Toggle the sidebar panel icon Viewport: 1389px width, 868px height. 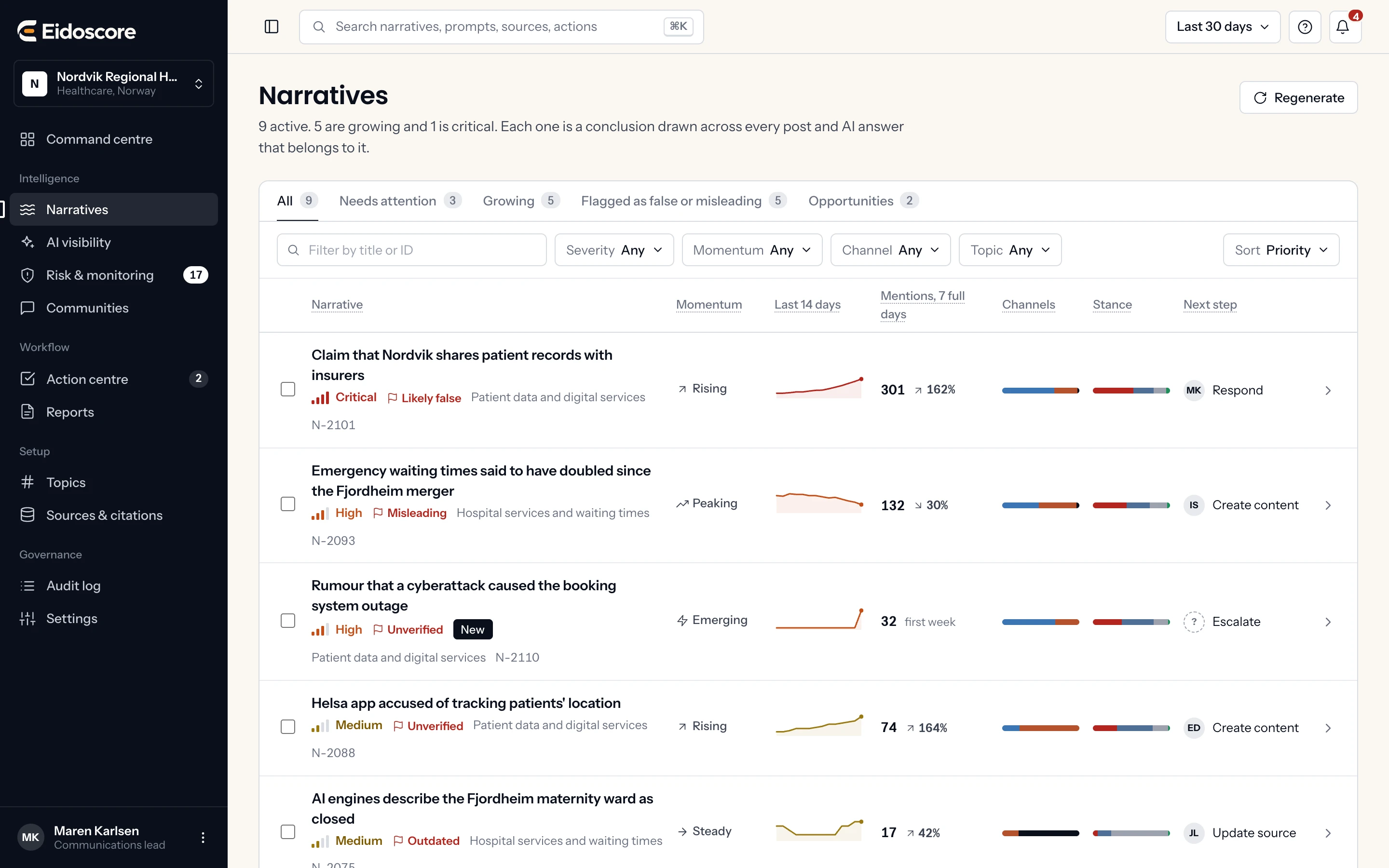click(272, 27)
